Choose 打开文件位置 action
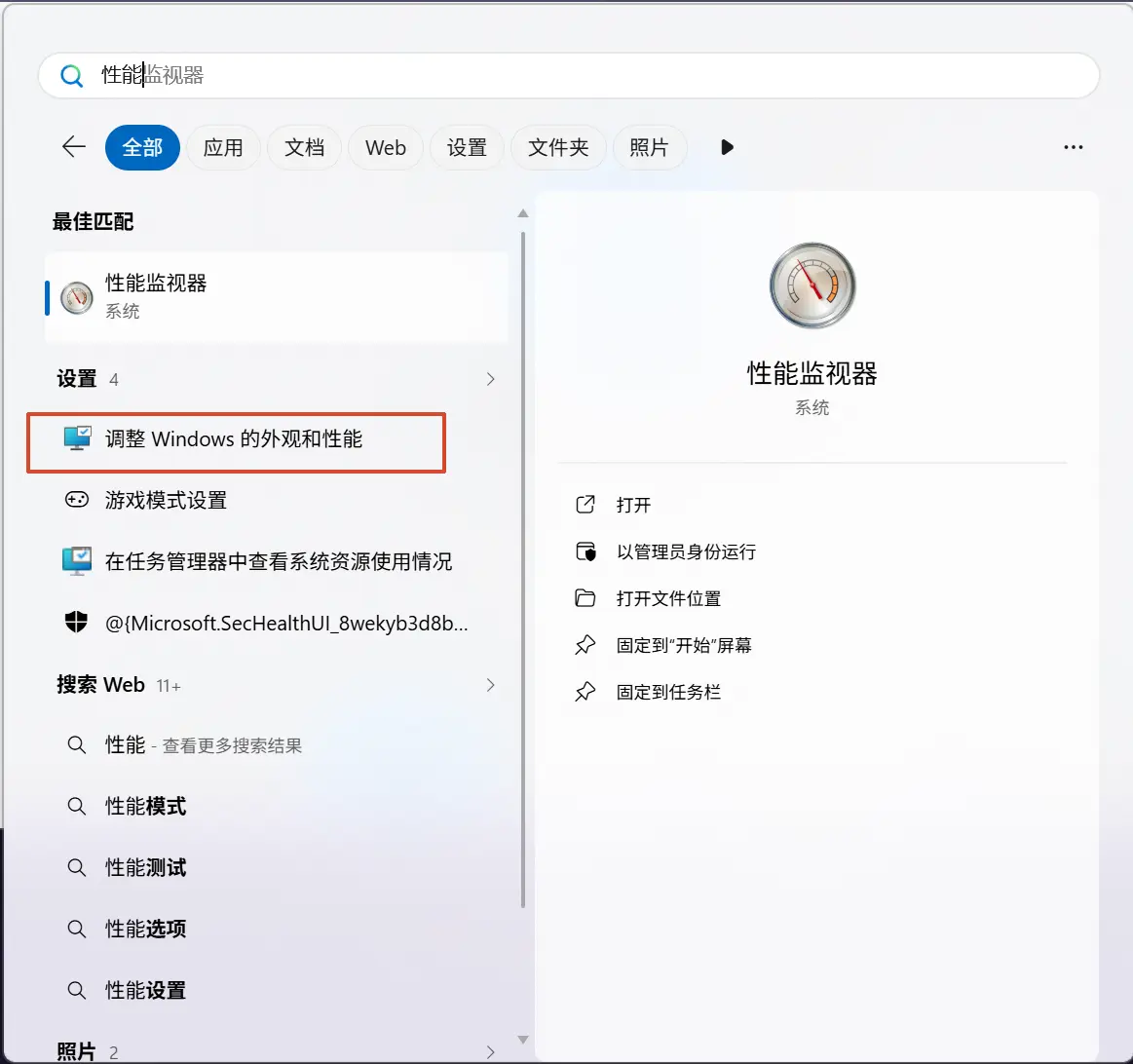The height and width of the screenshot is (1064, 1133). coord(668,598)
